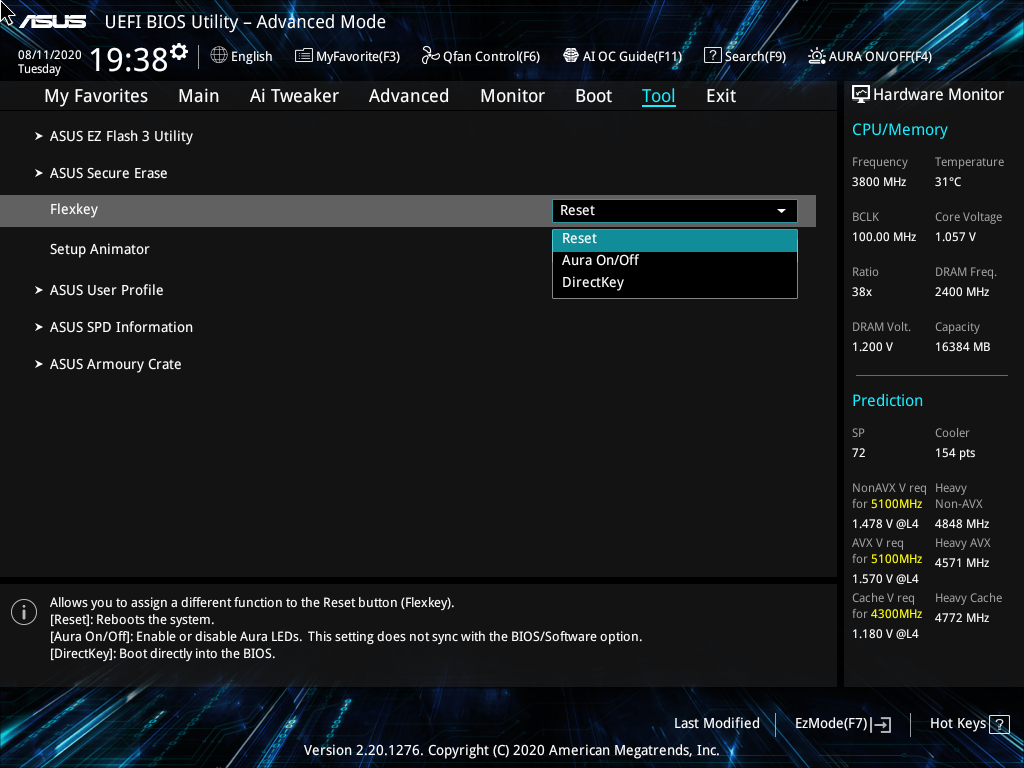Click Ratio value 38x
Screen dimensions: 1024x768
coord(861,292)
